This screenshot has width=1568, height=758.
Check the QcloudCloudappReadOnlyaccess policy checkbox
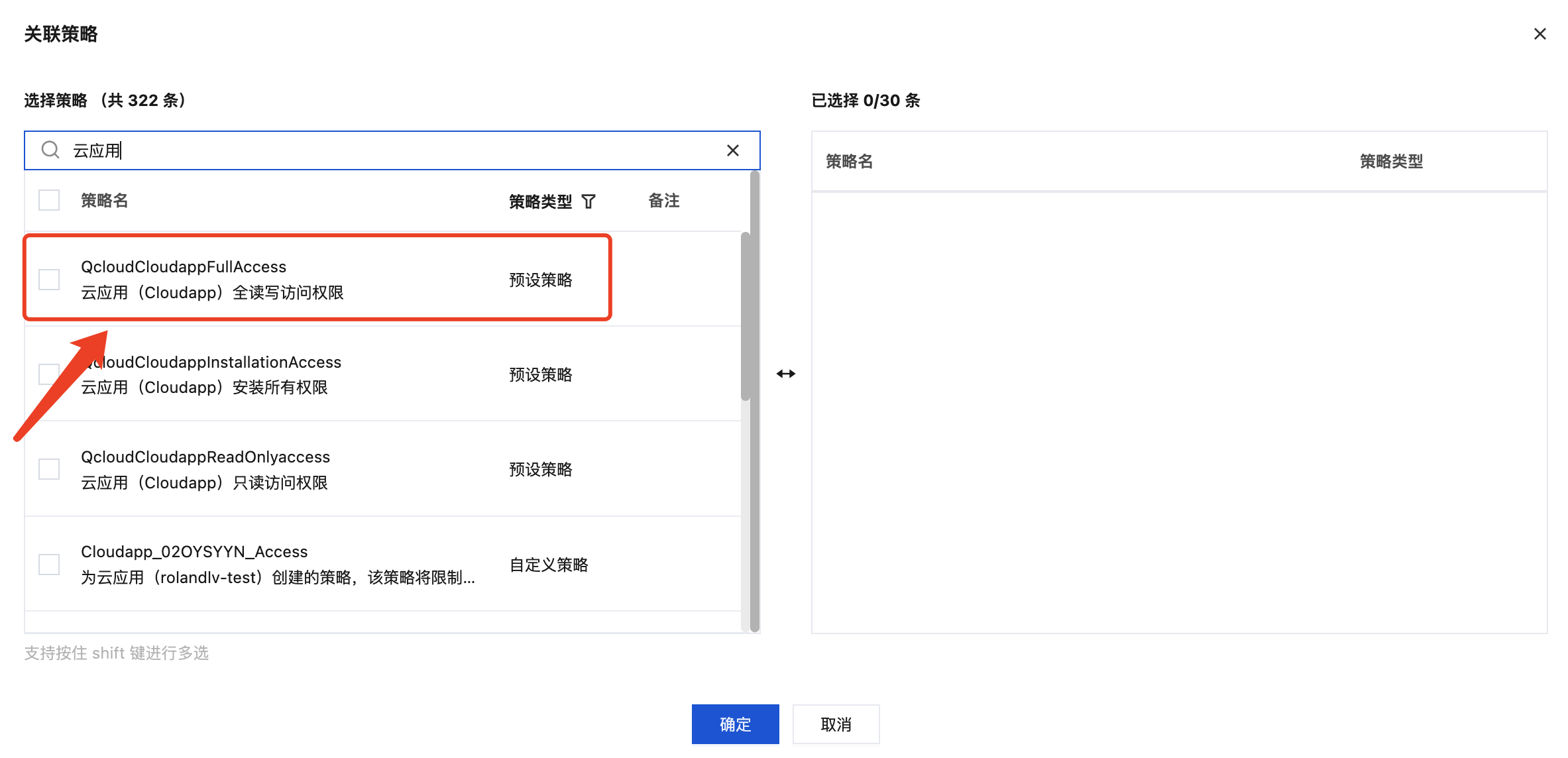click(x=49, y=469)
